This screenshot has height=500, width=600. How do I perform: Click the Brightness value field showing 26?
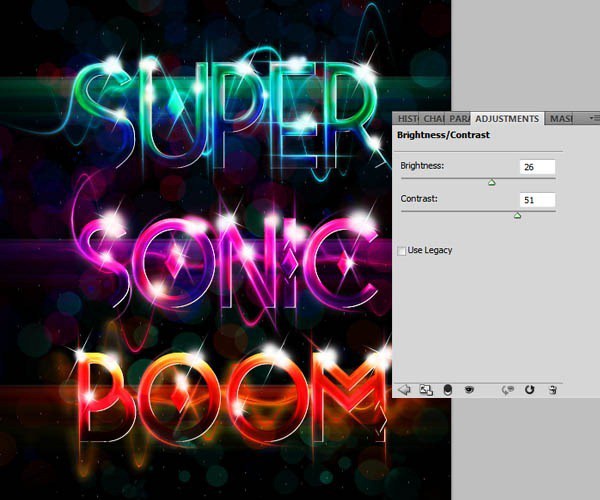[537, 167]
